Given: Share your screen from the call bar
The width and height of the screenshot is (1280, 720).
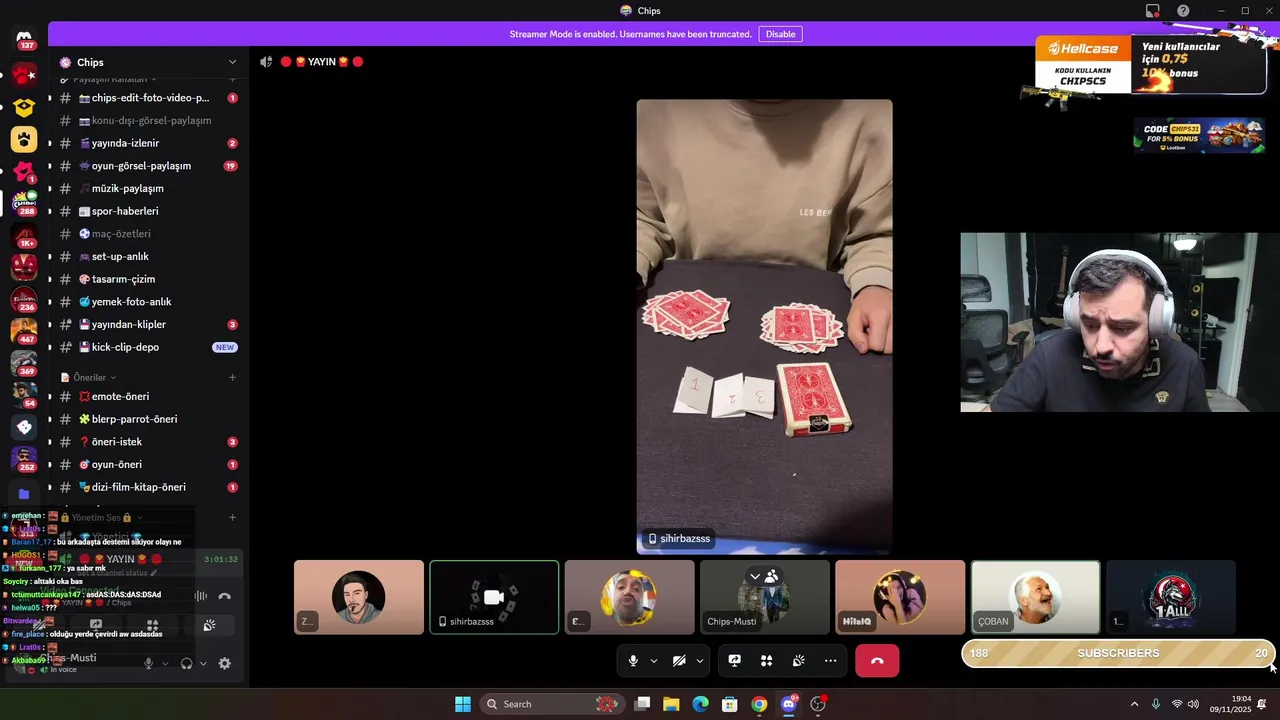Looking at the screenshot, I should pyautogui.click(x=734, y=661).
